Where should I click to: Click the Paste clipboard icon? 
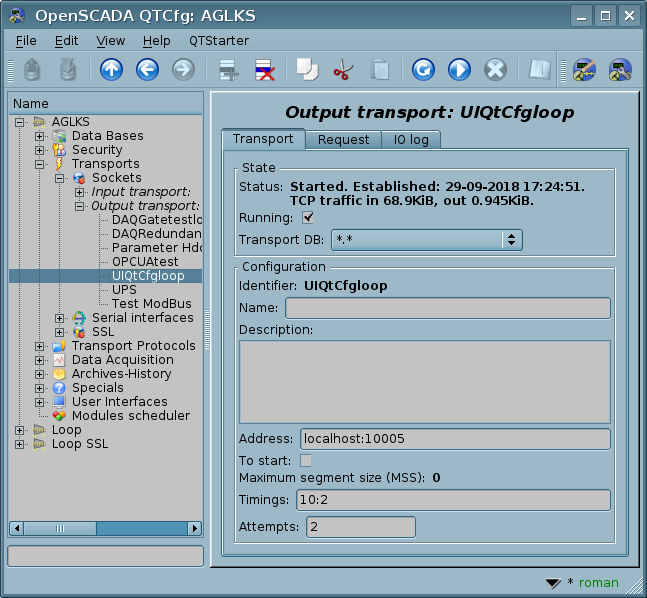(380, 69)
